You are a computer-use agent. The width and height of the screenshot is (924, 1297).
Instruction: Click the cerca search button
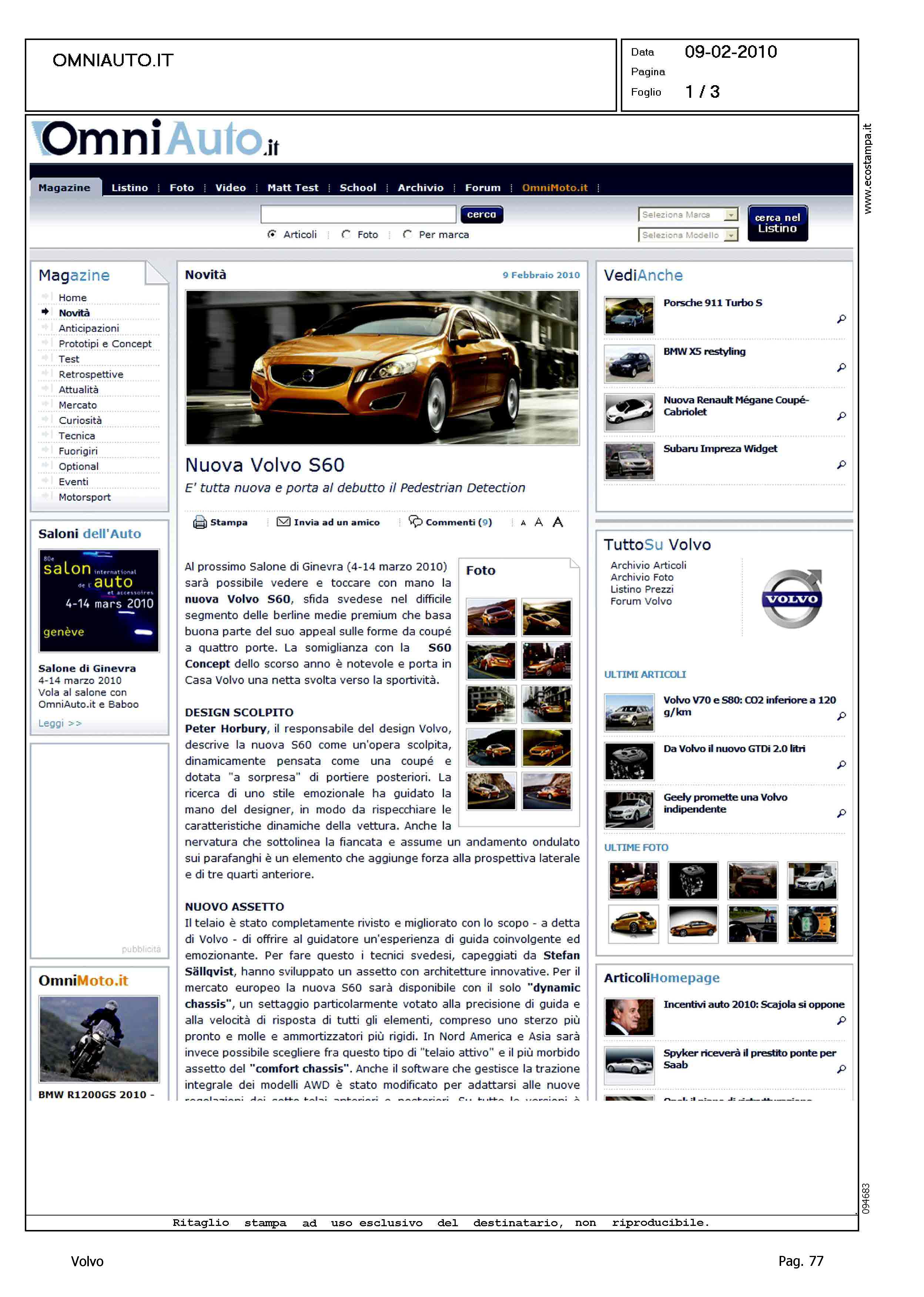[481, 214]
